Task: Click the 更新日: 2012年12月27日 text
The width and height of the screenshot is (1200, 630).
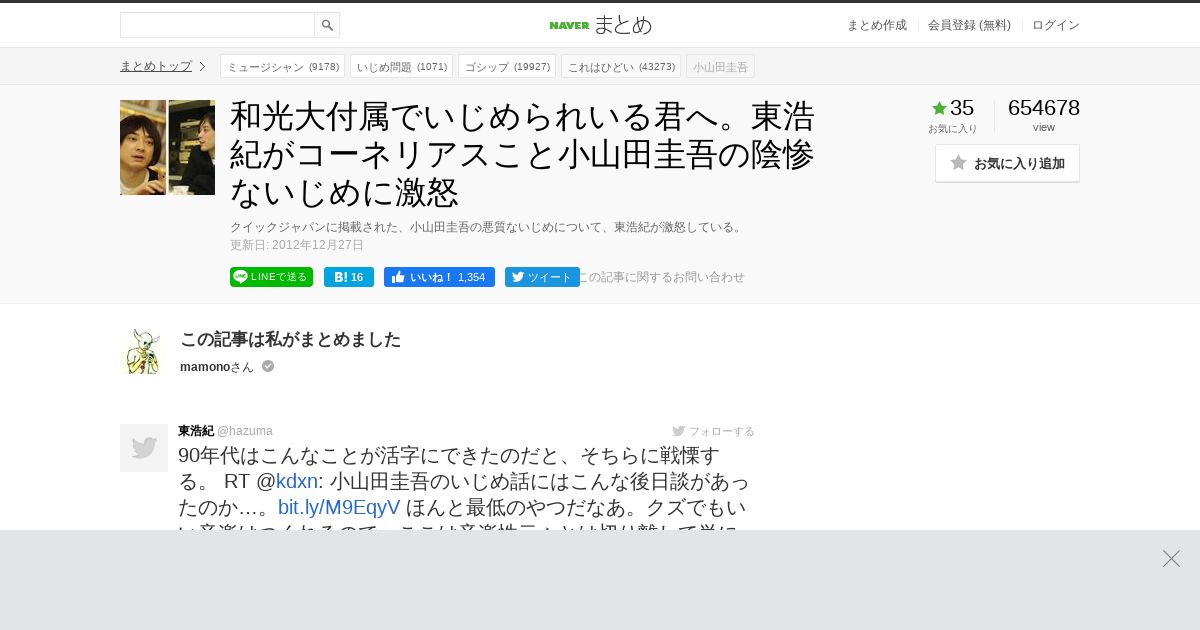Action: coord(297,245)
